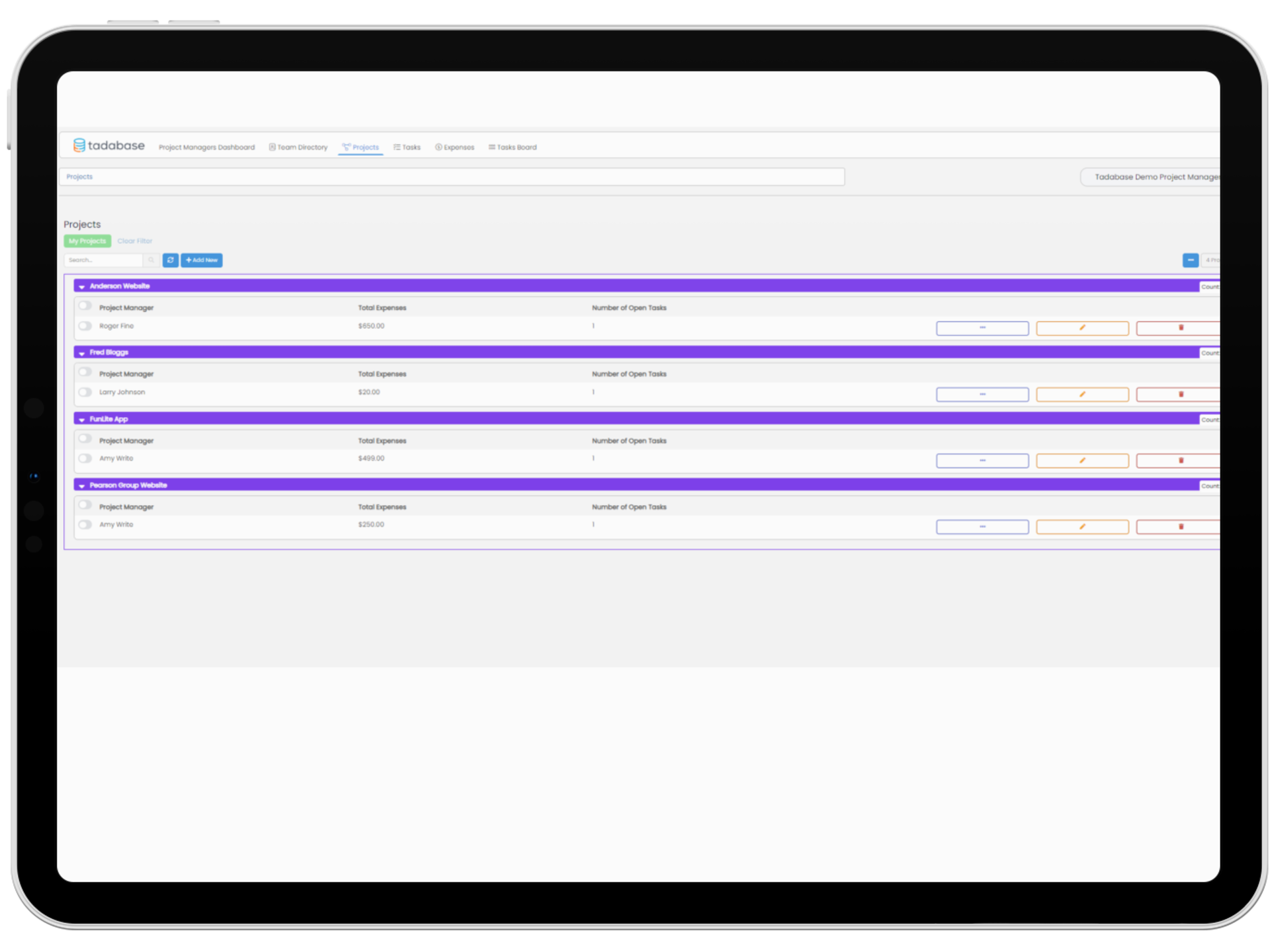Image resolution: width=1270 pixels, height=952 pixels.
Task: Open details for the $499.00 row
Action: (x=982, y=461)
